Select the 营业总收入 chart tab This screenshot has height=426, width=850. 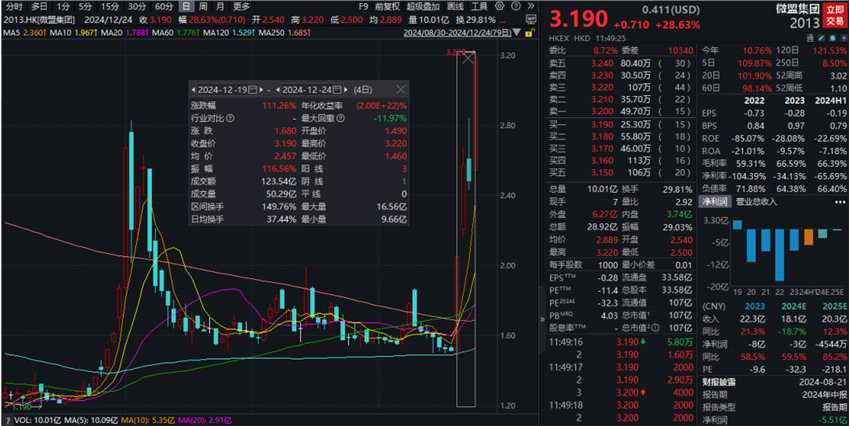tap(756, 202)
